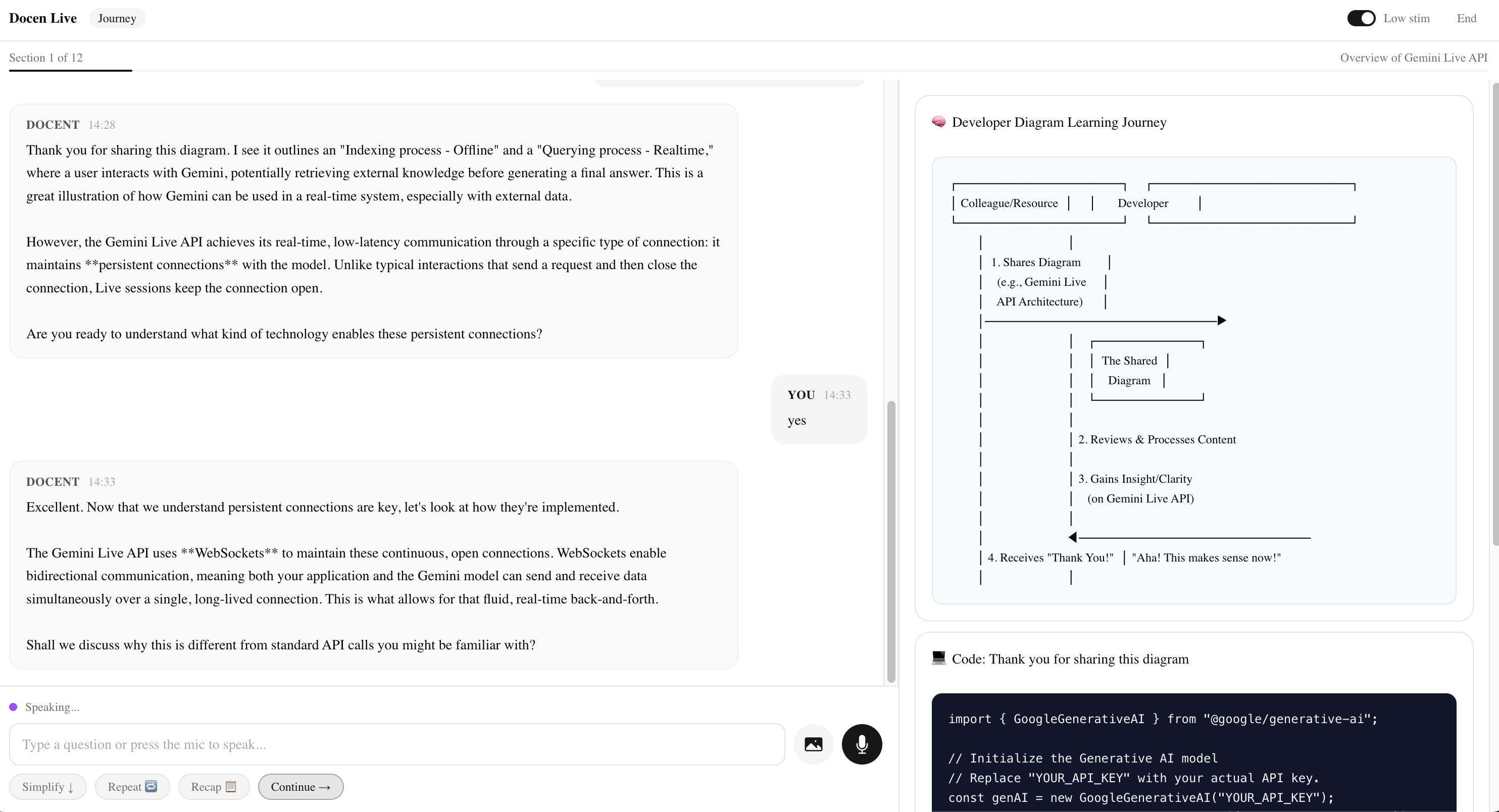The width and height of the screenshot is (1499, 812).
Task: Click the brain icon beside Developer Diagram heading
Action: [938, 122]
